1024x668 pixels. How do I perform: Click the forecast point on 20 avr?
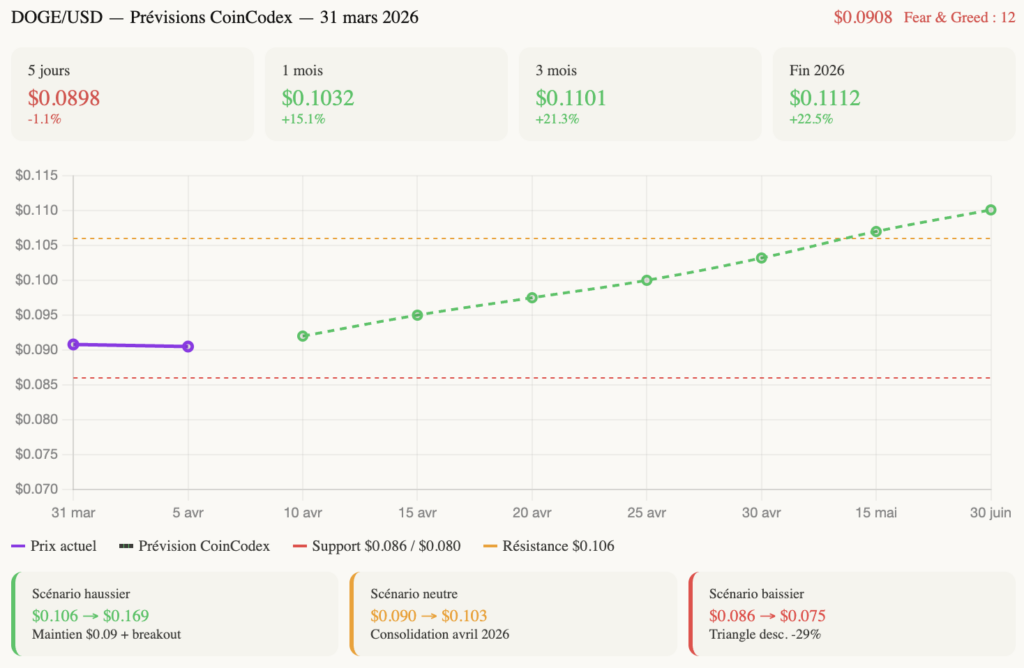(x=531, y=296)
